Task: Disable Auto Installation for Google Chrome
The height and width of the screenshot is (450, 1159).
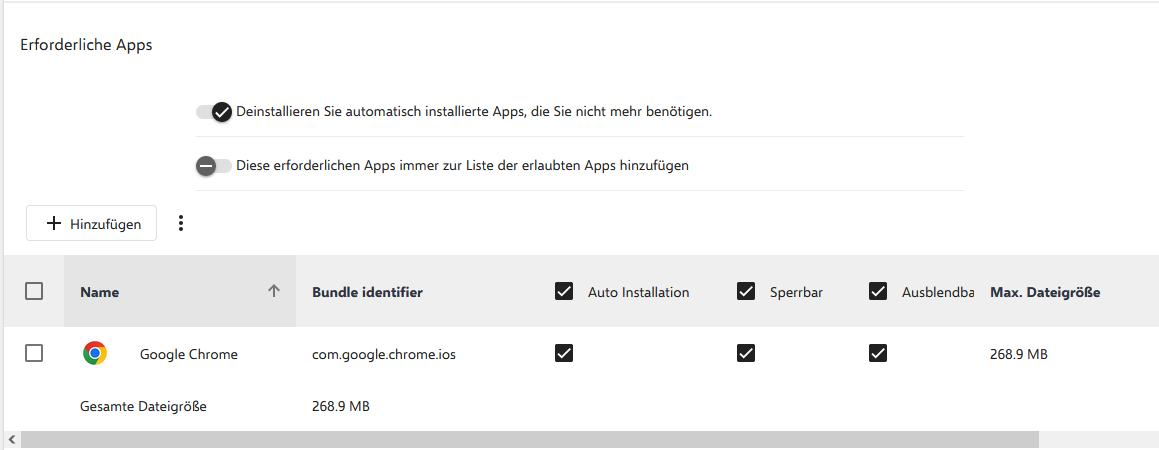Action: pos(564,353)
